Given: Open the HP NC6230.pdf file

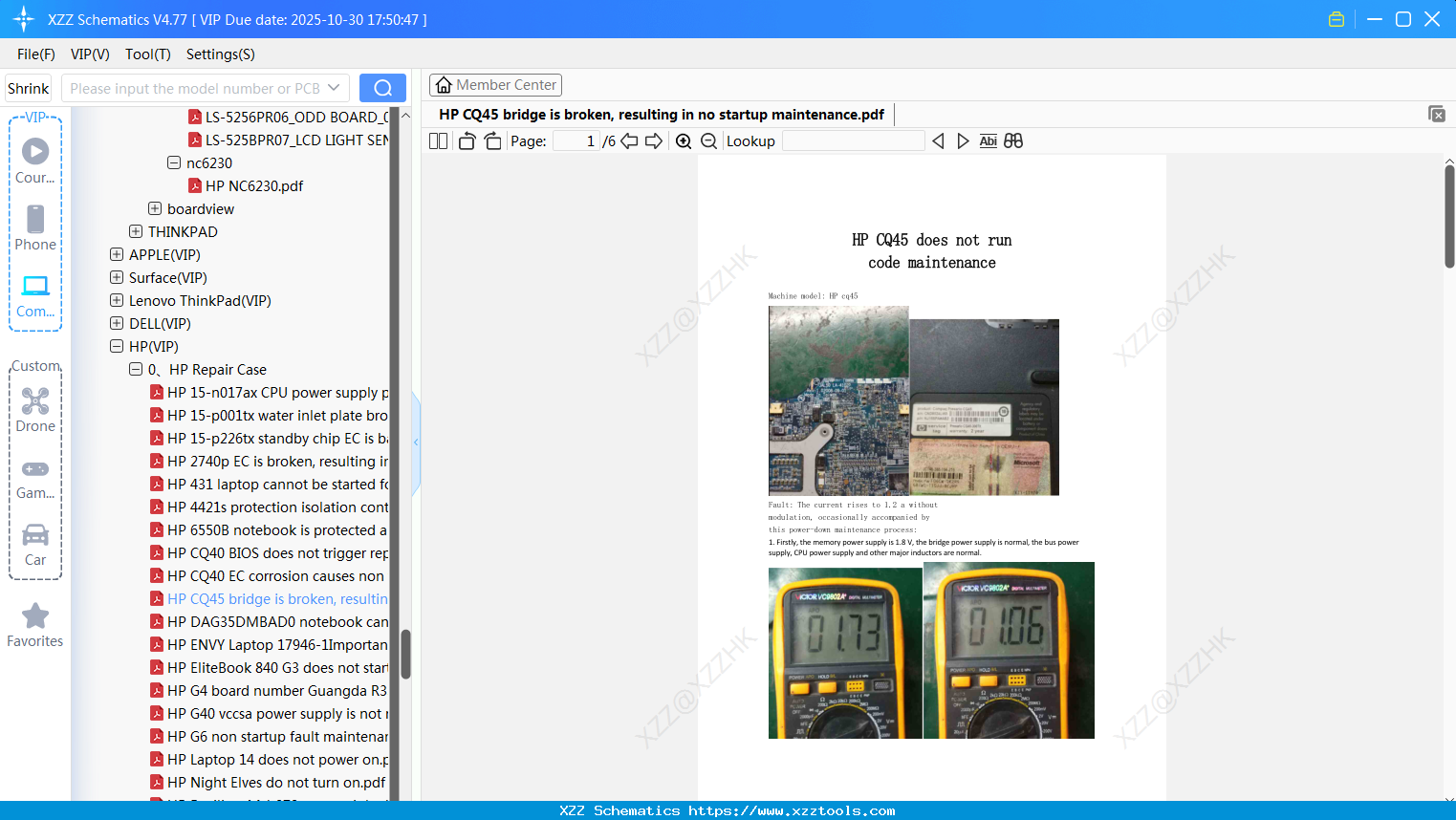Looking at the screenshot, I should point(254,186).
